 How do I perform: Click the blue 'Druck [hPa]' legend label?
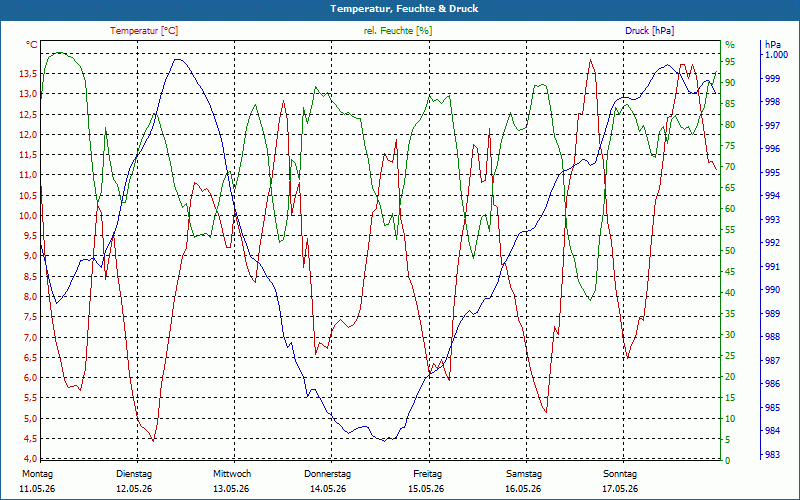[x=649, y=31]
